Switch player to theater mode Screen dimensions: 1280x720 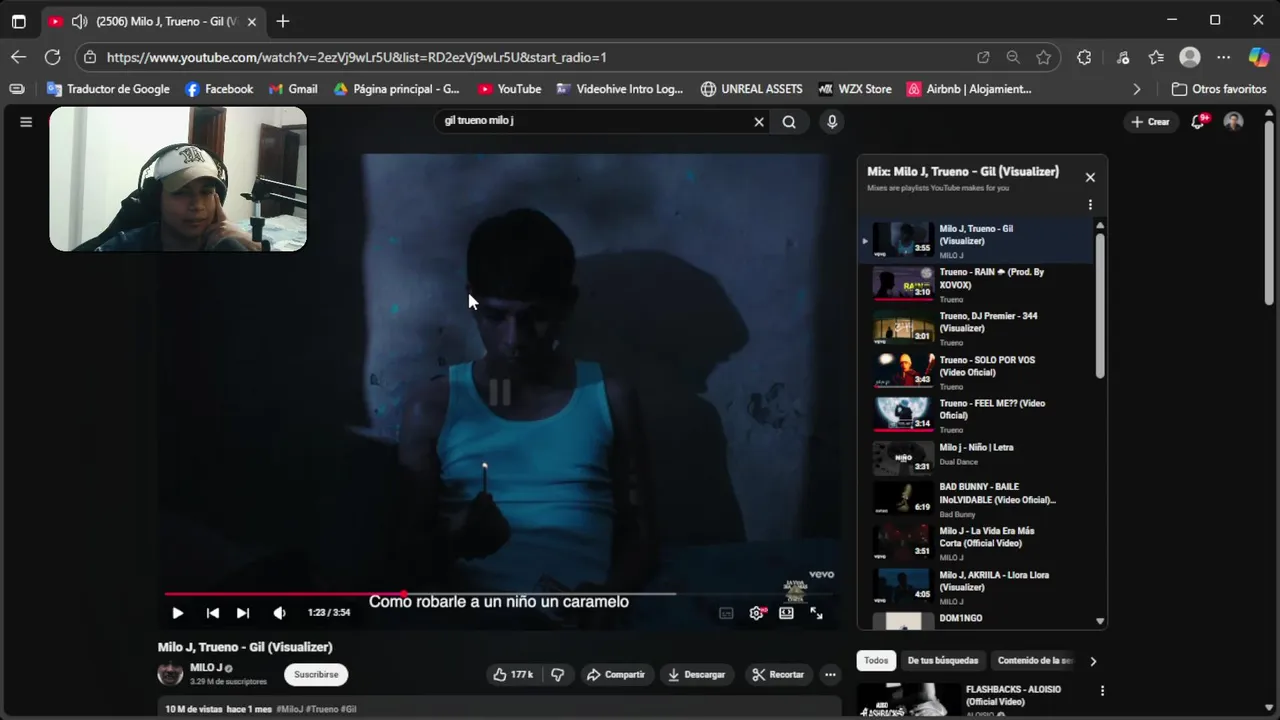pos(787,613)
